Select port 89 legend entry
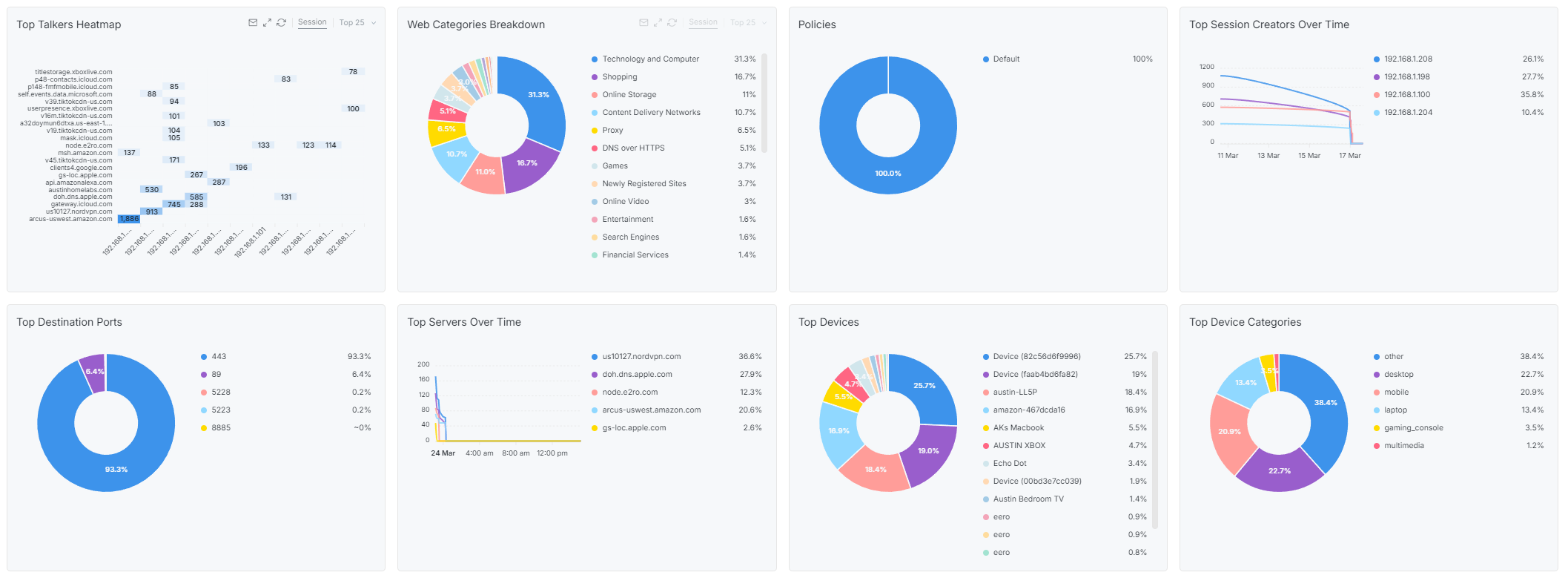The width and height of the screenshot is (1568, 578). 285,375
